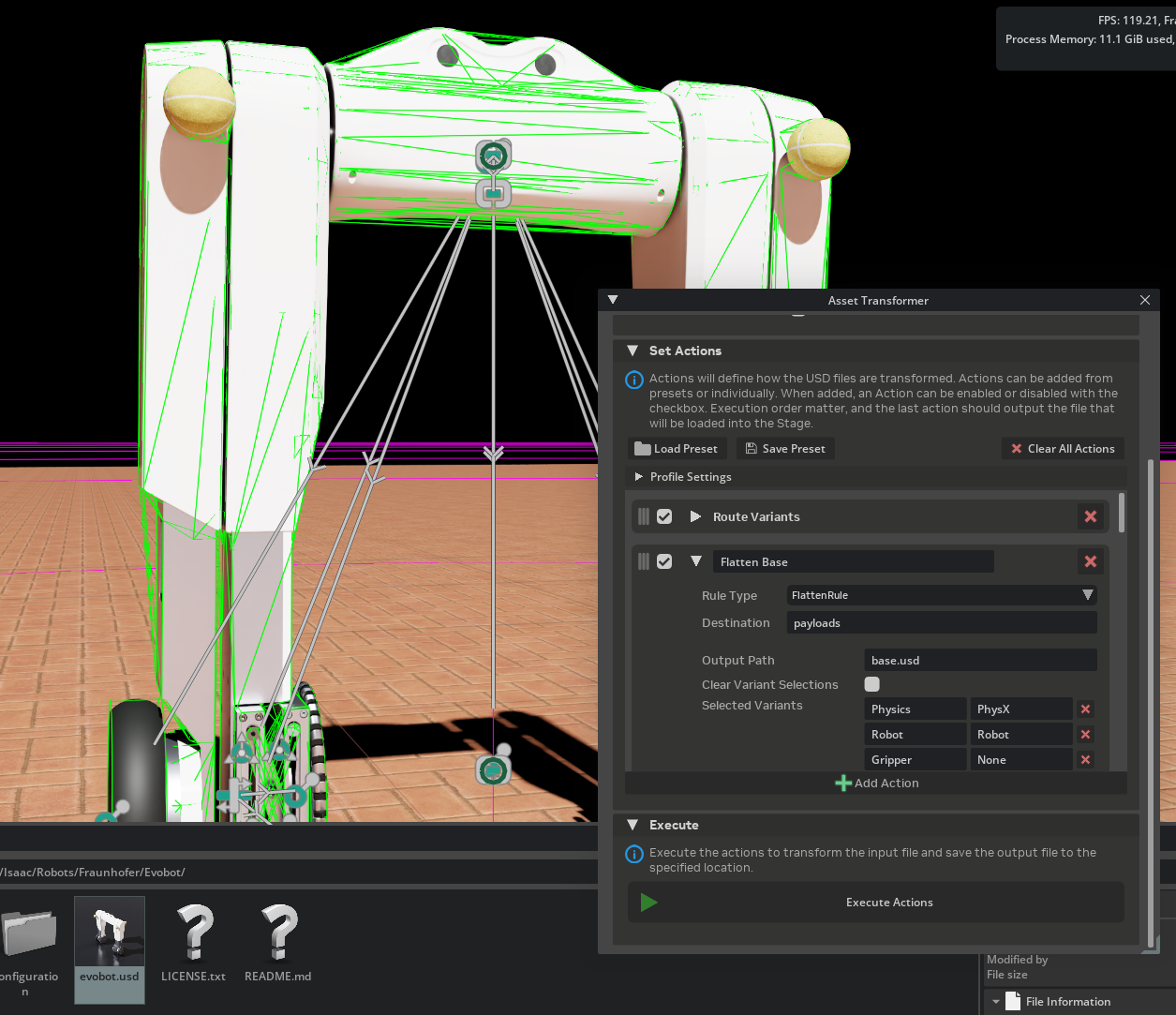Expand the Profile Settings section
Viewport: 1176px width, 1015px height.
[x=639, y=477]
